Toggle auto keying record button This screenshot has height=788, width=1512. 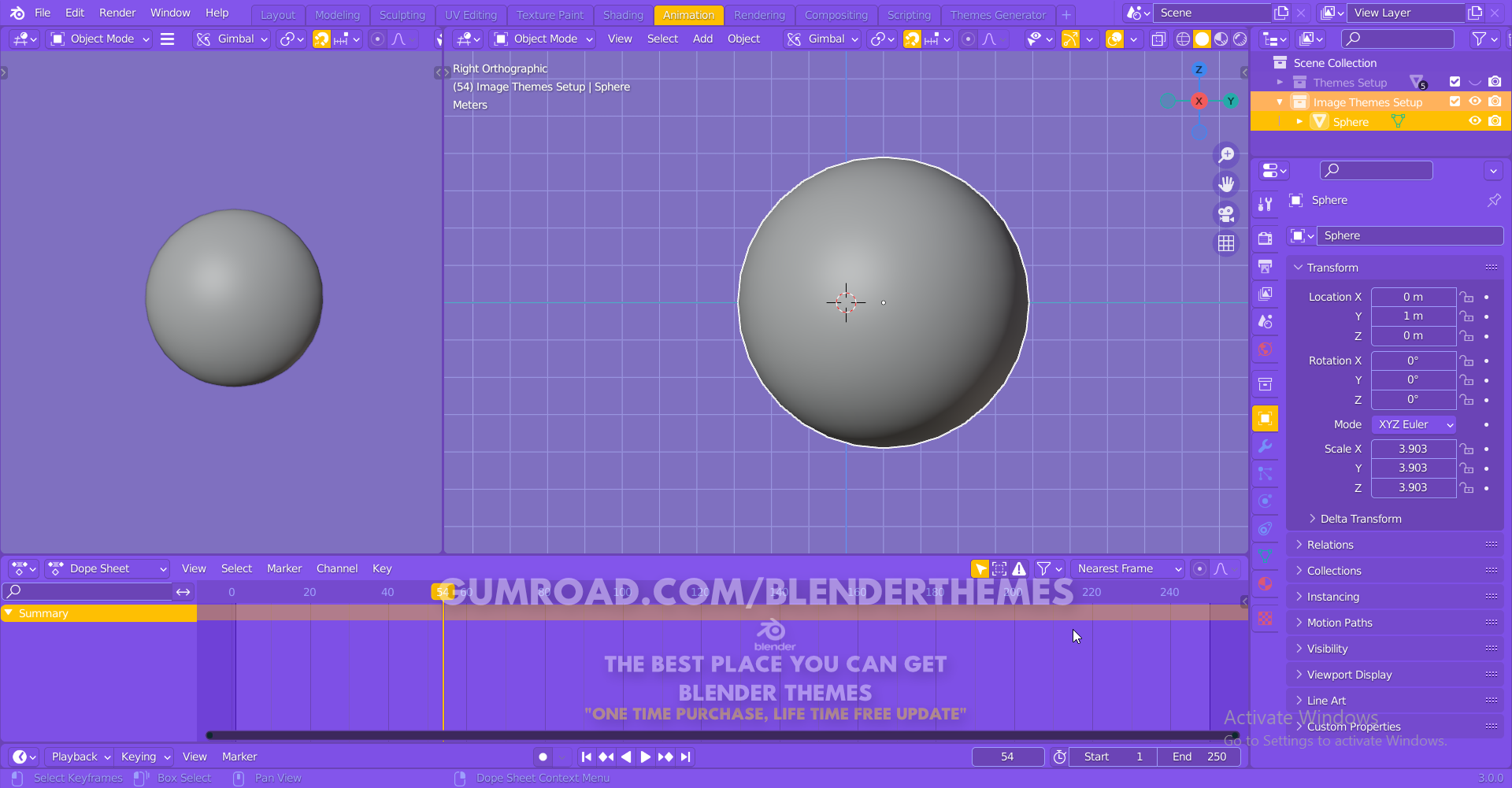[543, 757]
